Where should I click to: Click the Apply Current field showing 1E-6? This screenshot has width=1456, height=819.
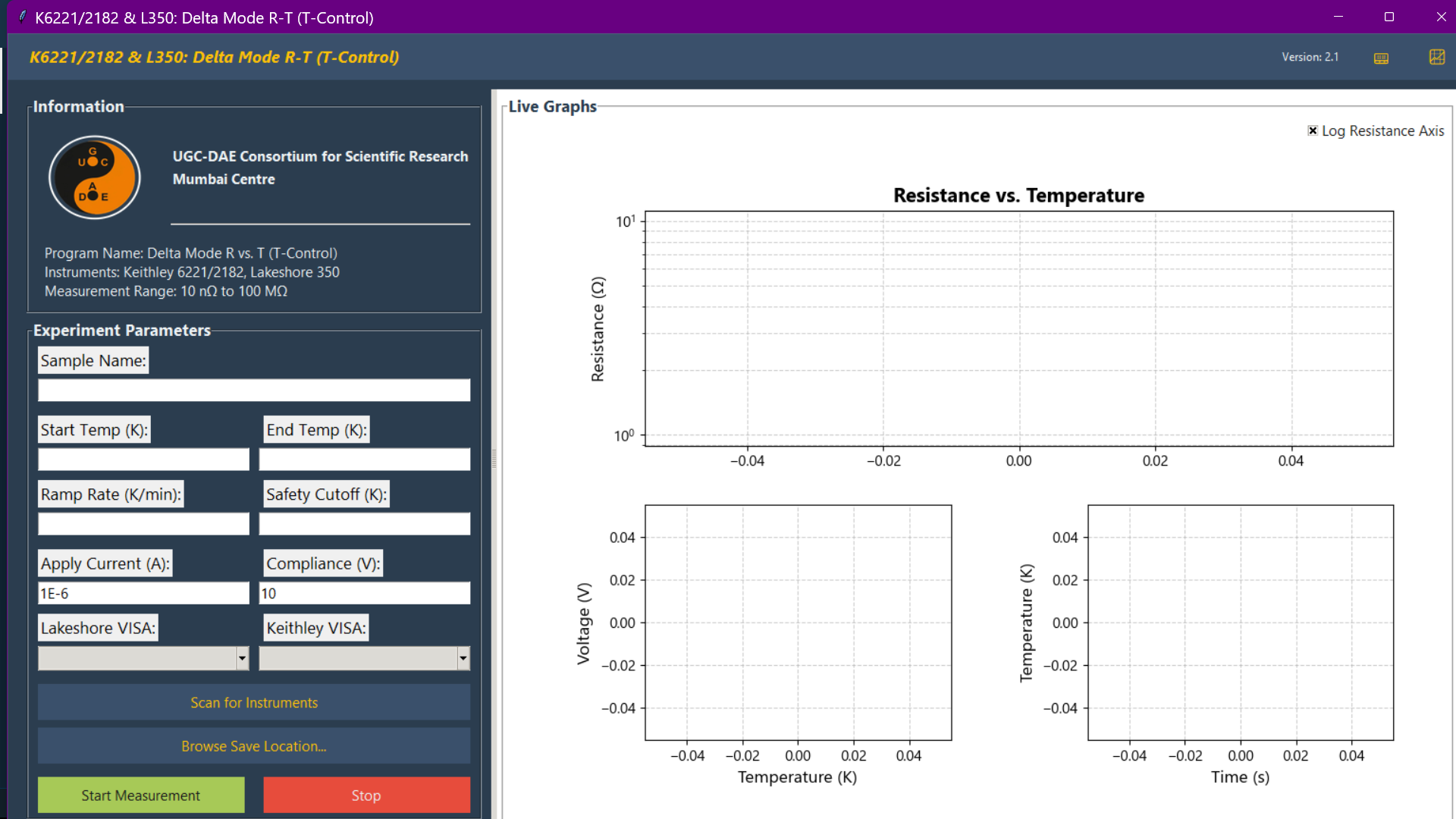pyautogui.click(x=143, y=593)
